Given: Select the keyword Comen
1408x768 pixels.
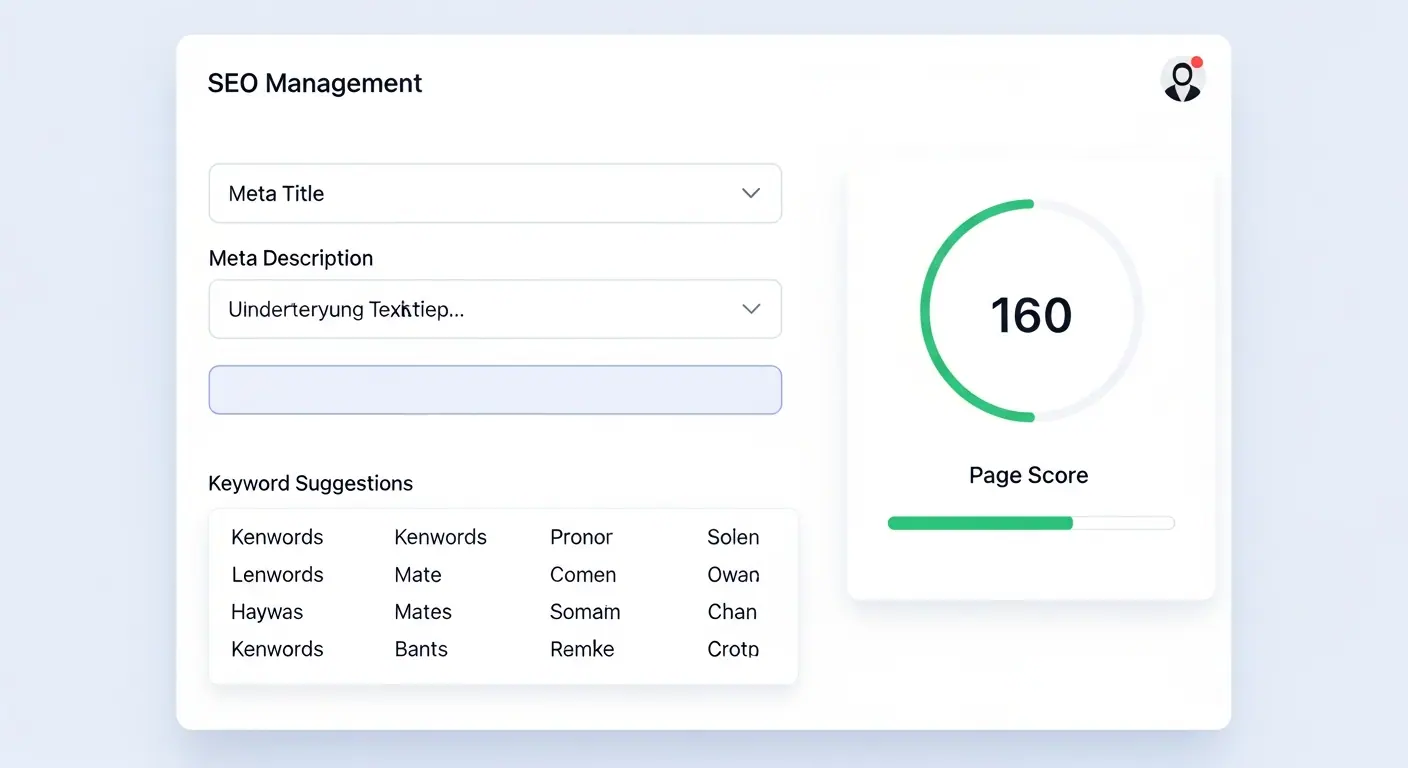Looking at the screenshot, I should [x=583, y=574].
